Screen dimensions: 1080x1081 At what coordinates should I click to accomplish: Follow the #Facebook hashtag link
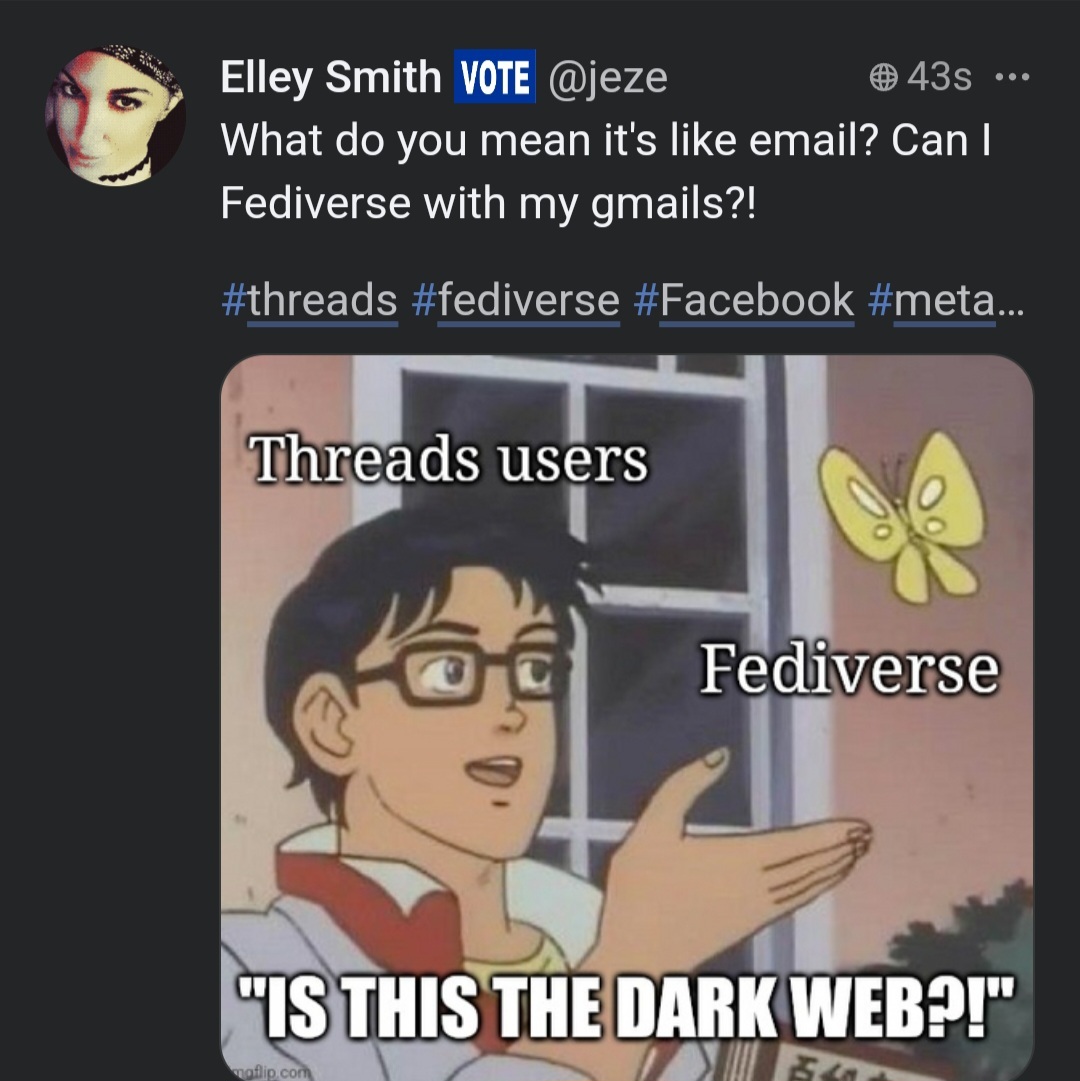[744, 300]
